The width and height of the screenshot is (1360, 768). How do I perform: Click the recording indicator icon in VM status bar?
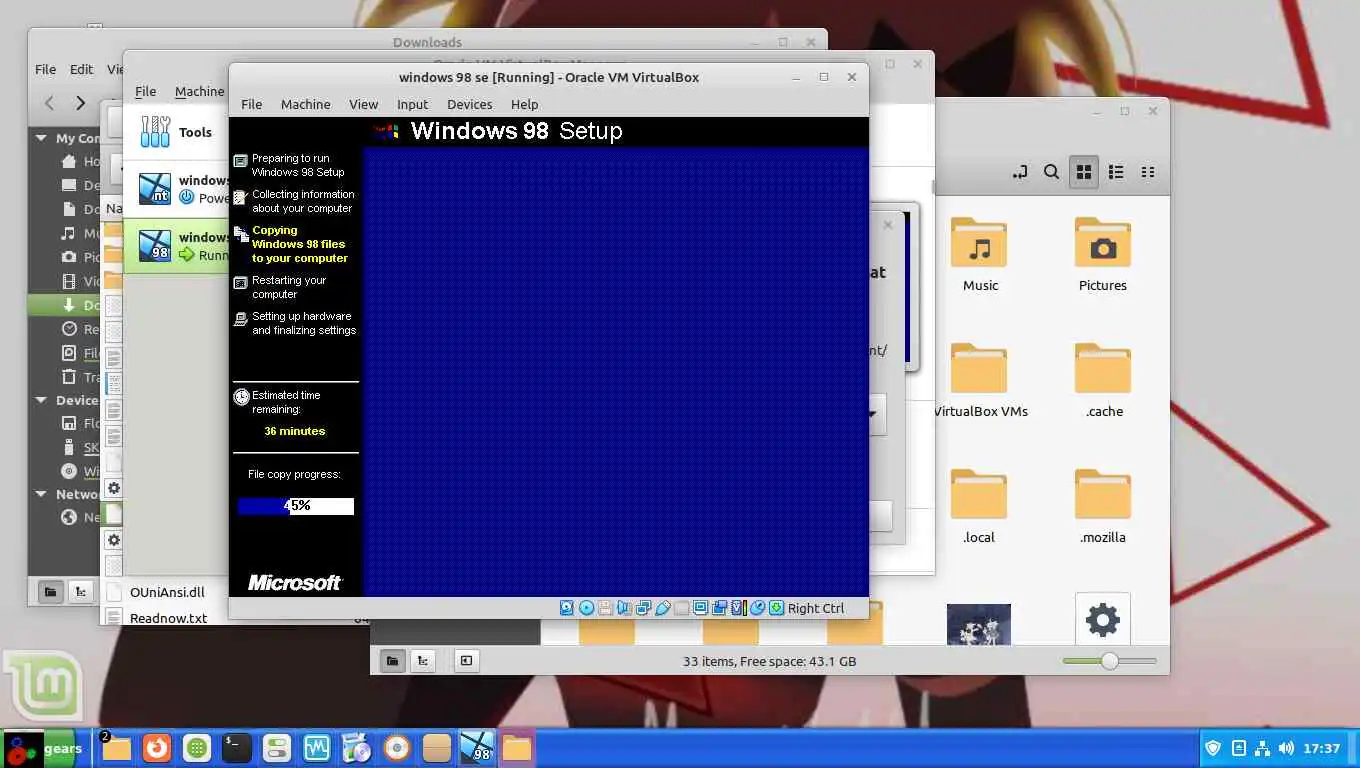click(x=719, y=608)
